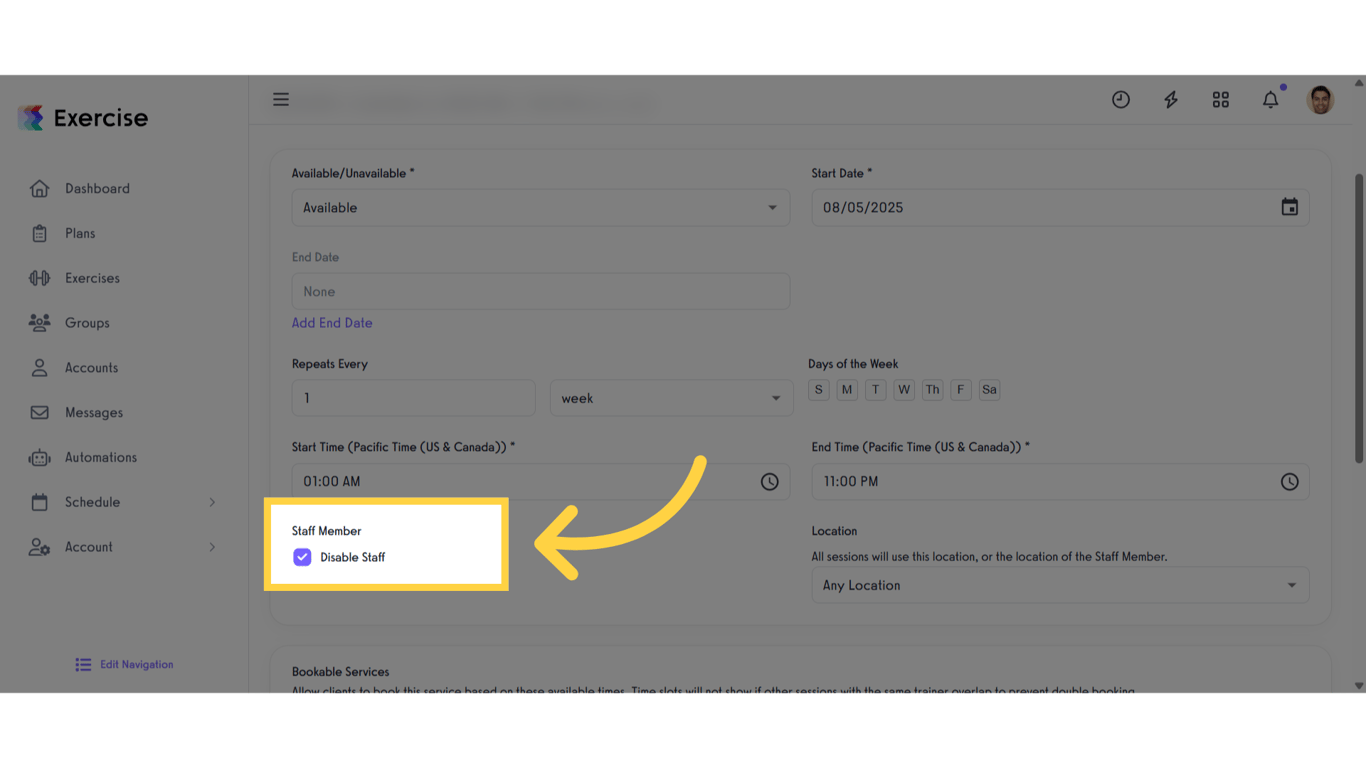Open the Start Time clock picker
Image resolution: width=1366 pixels, height=768 pixels.
click(769, 481)
